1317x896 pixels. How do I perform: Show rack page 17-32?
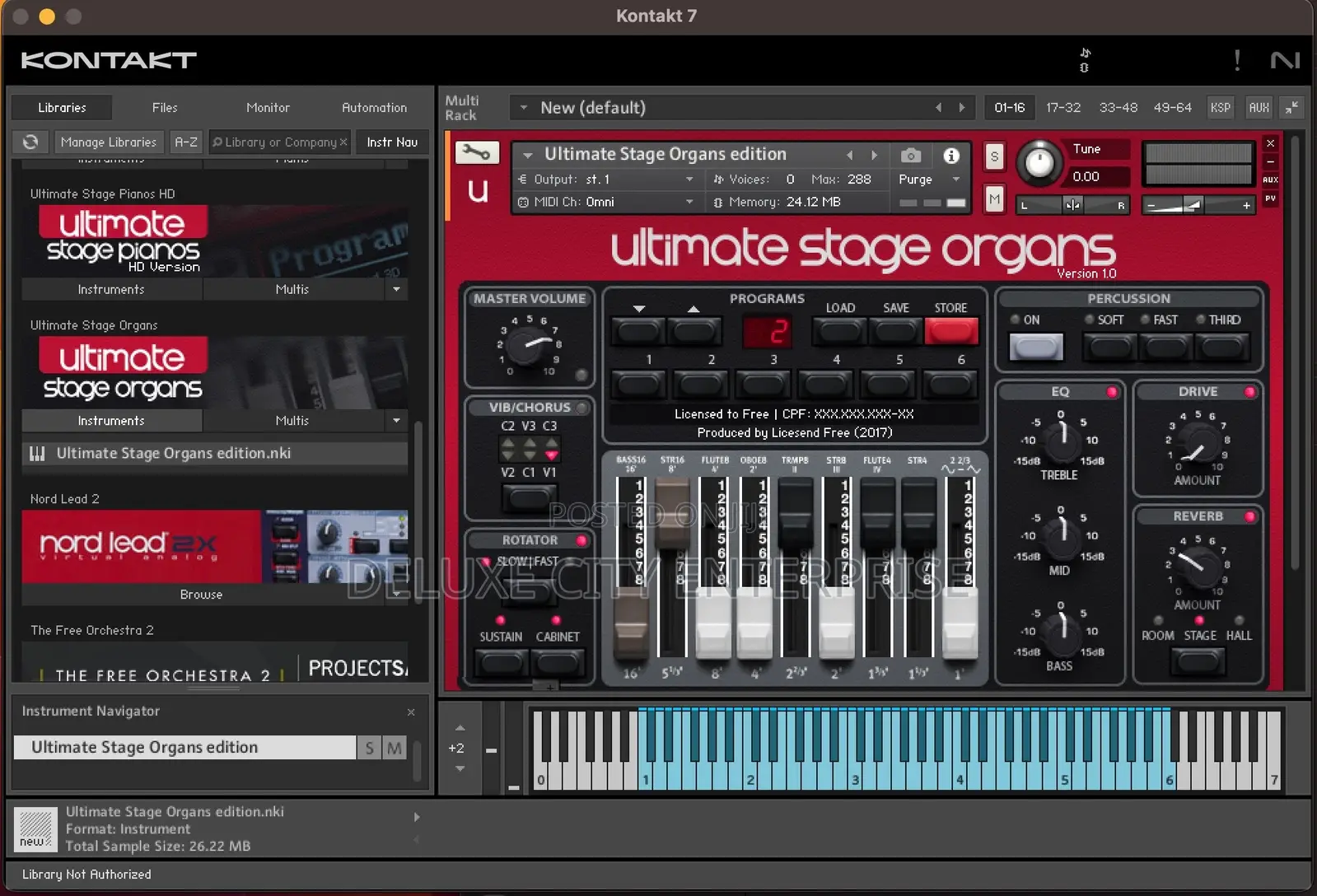pos(1063,107)
